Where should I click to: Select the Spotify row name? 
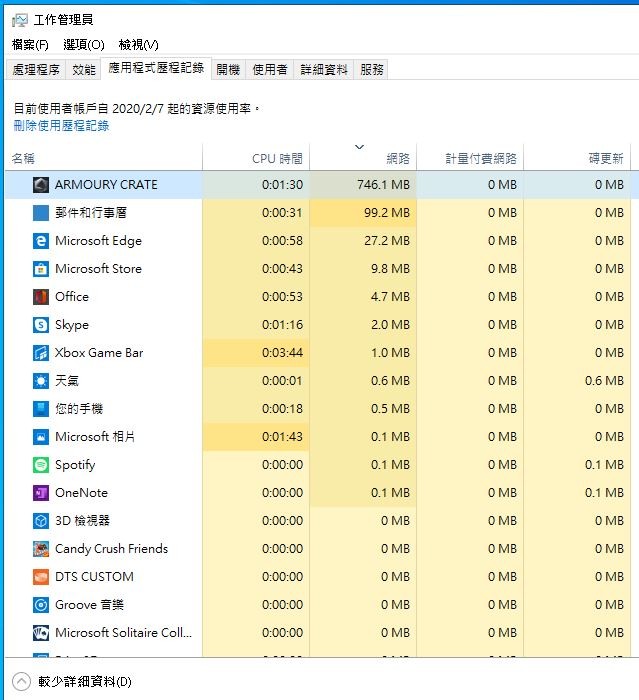point(75,465)
